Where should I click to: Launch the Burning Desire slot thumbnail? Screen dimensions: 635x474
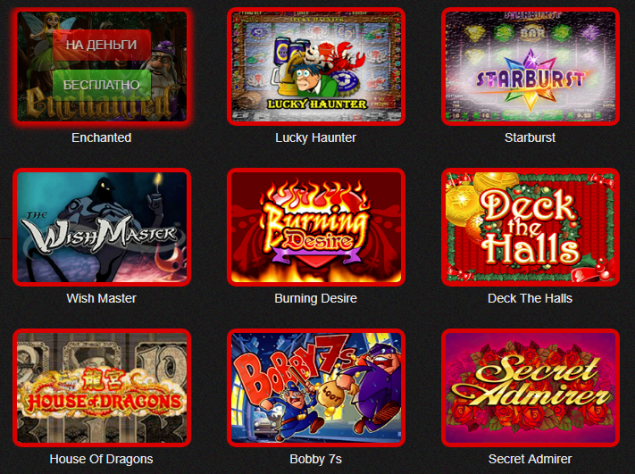pos(316,227)
